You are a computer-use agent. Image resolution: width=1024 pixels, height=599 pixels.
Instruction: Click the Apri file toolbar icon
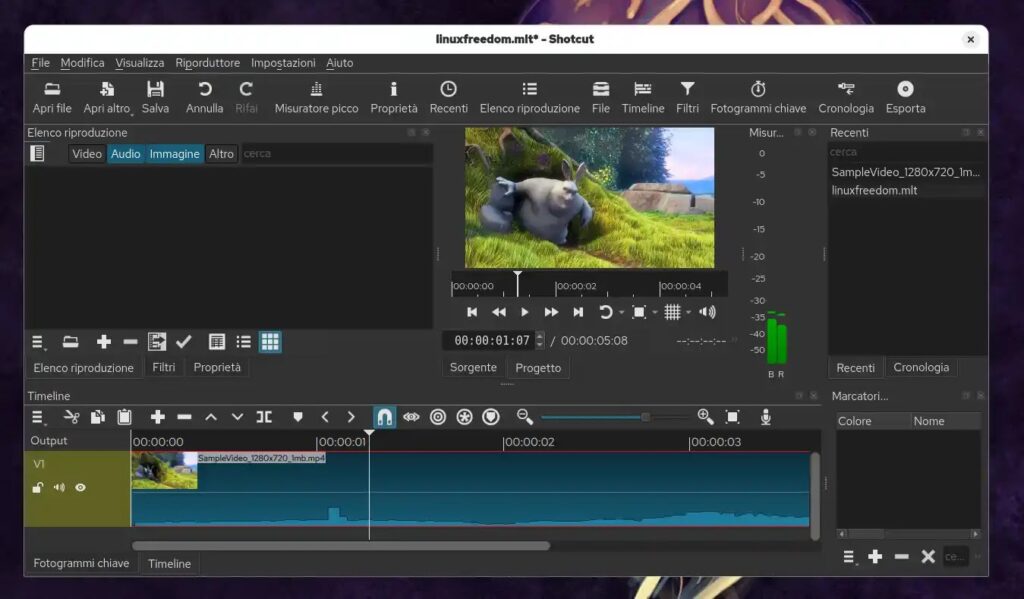coord(52,89)
